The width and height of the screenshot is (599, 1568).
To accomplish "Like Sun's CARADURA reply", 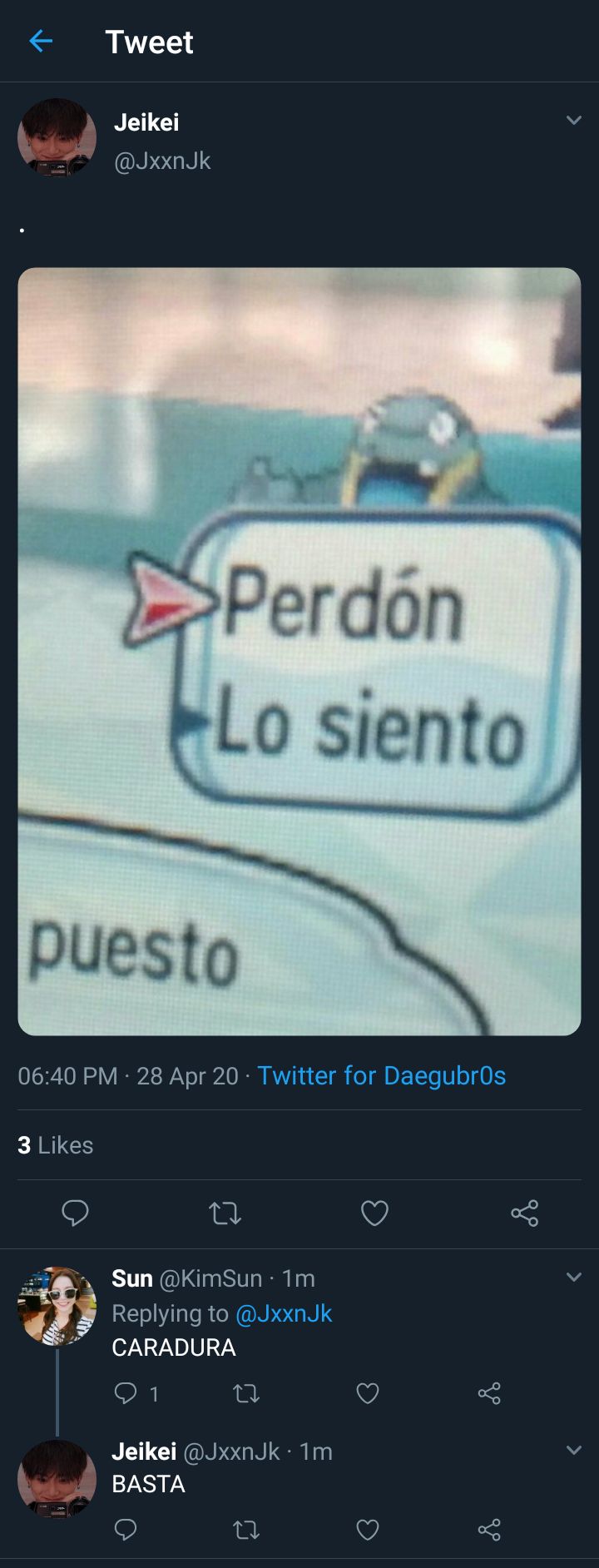I will pos(368,1393).
